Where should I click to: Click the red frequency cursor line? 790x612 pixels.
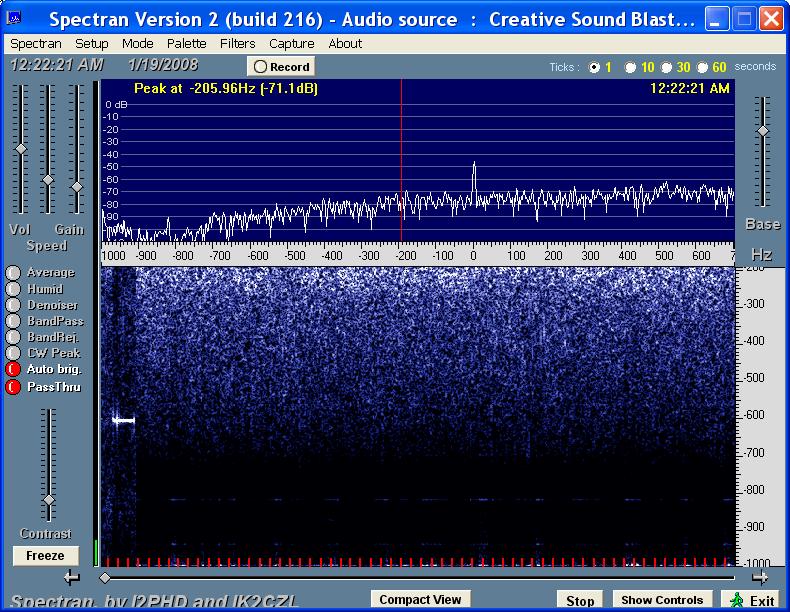tap(401, 160)
